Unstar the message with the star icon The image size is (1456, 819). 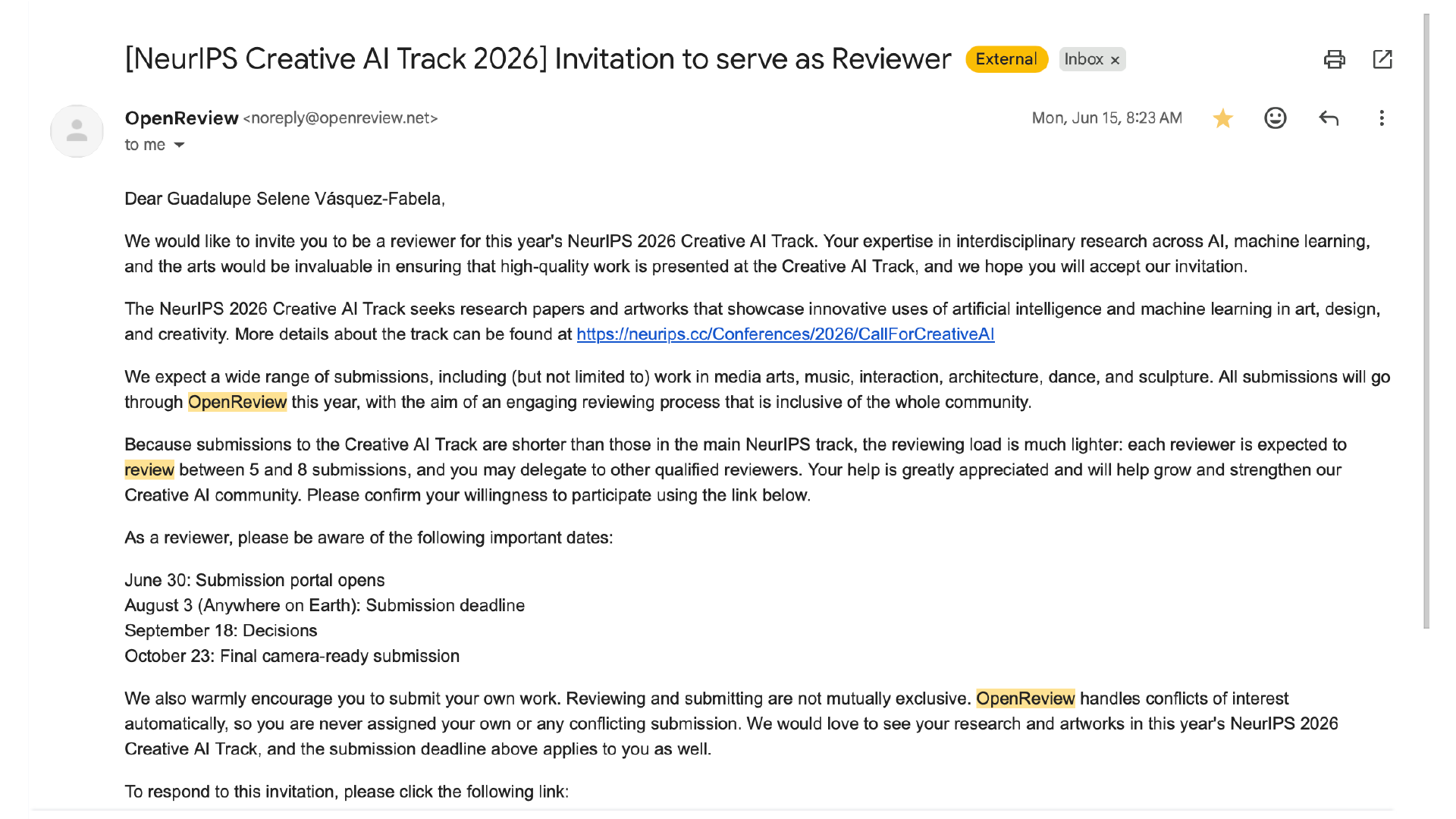point(1222,118)
